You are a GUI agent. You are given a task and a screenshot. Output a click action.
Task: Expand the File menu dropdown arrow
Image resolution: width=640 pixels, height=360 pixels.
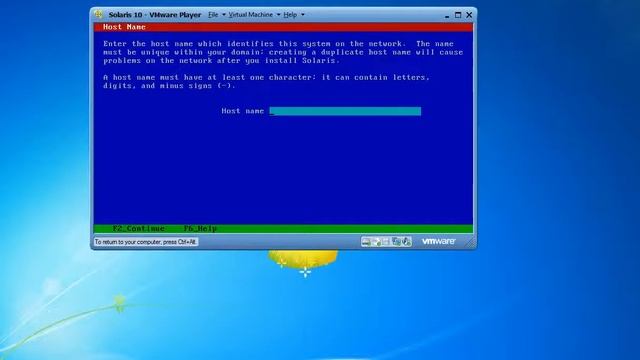tap(224, 15)
